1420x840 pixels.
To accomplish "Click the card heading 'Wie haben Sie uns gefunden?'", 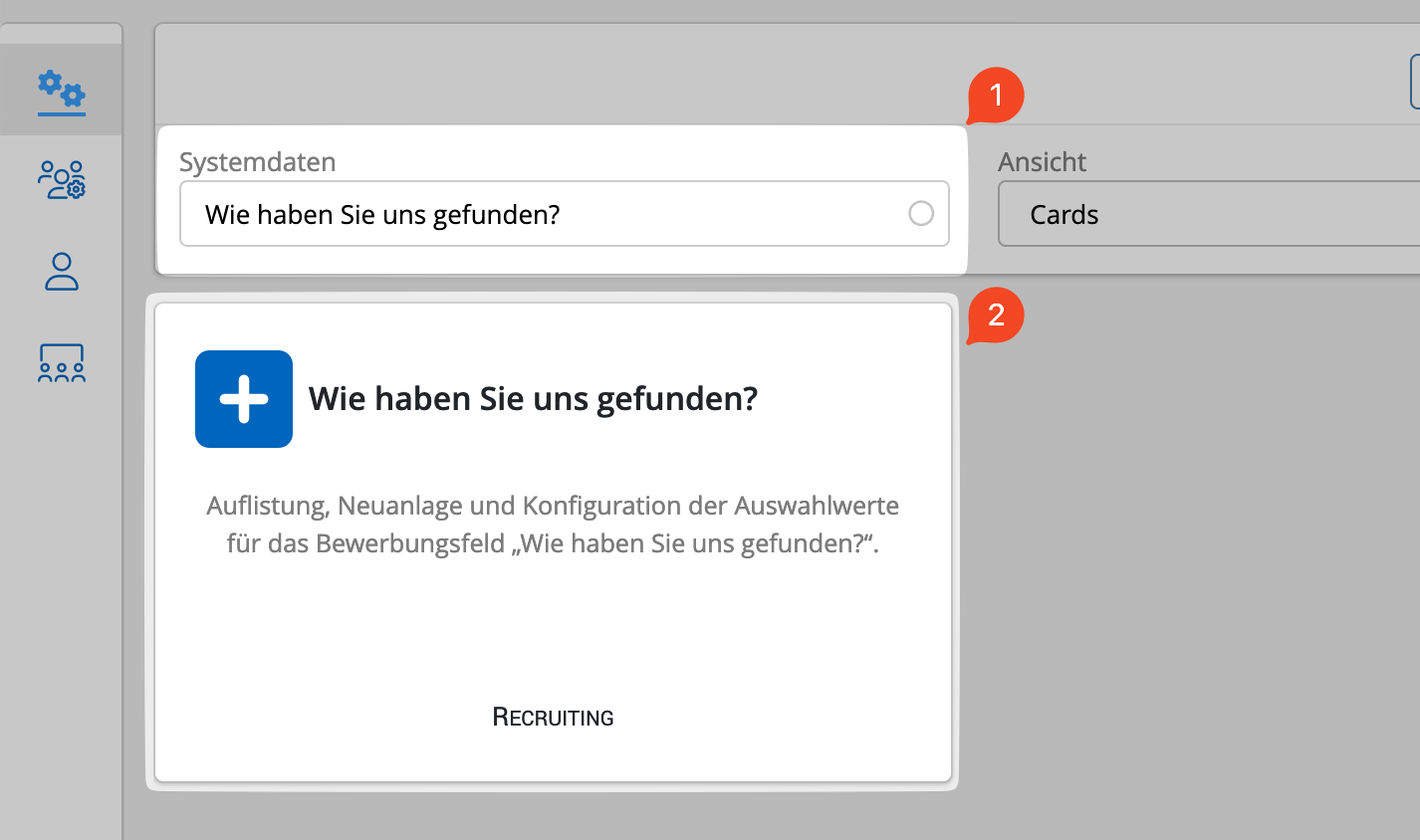I will point(533,399).
